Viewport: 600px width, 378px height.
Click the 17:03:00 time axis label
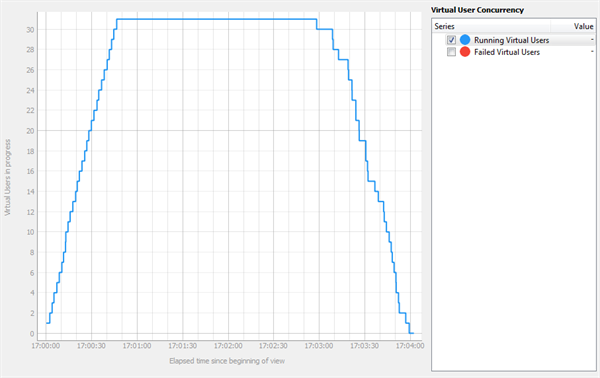pyautogui.click(x=319, y=346)
